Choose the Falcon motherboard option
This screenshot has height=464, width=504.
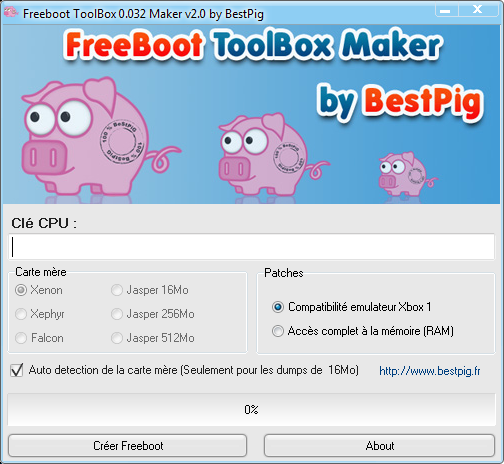pos(21,338)
